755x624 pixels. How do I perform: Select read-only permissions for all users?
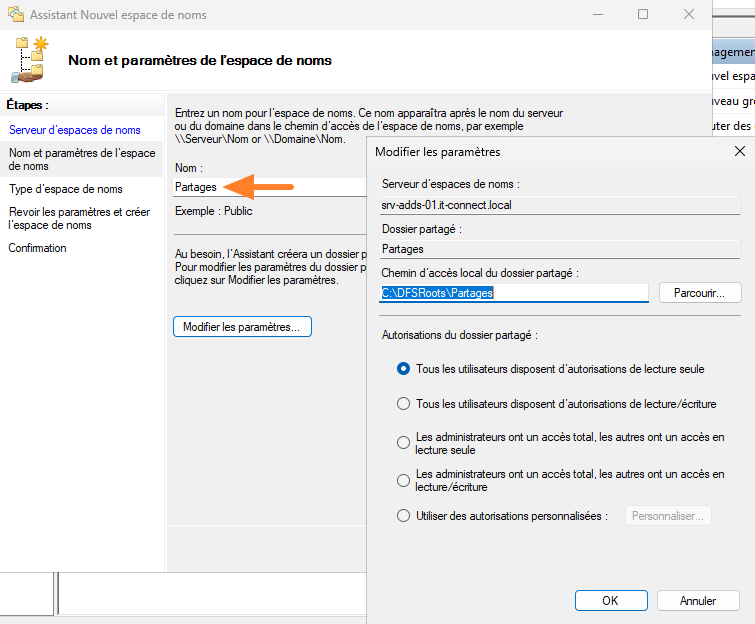[x=403, y=369]
